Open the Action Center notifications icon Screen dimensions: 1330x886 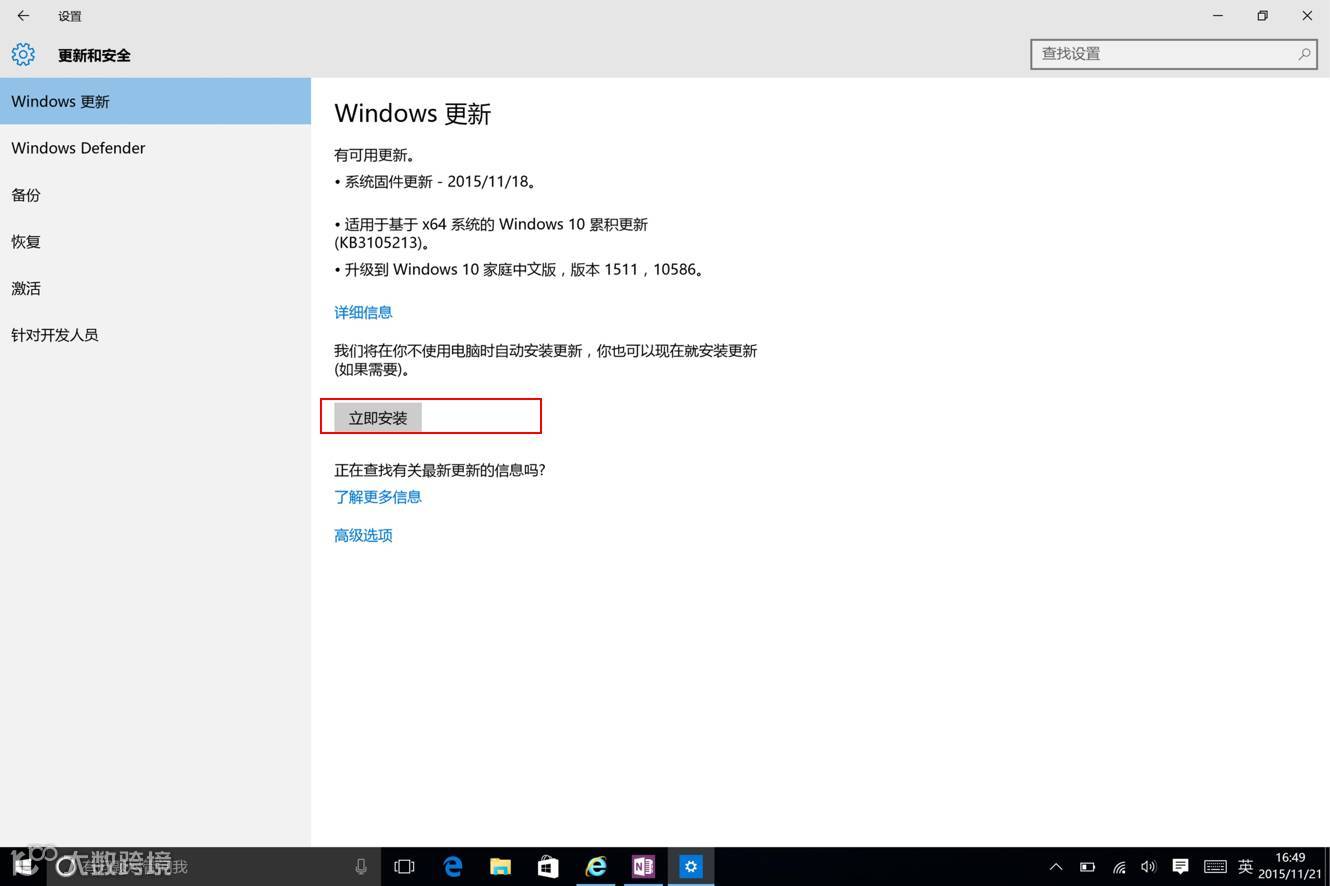point(1180,866)
